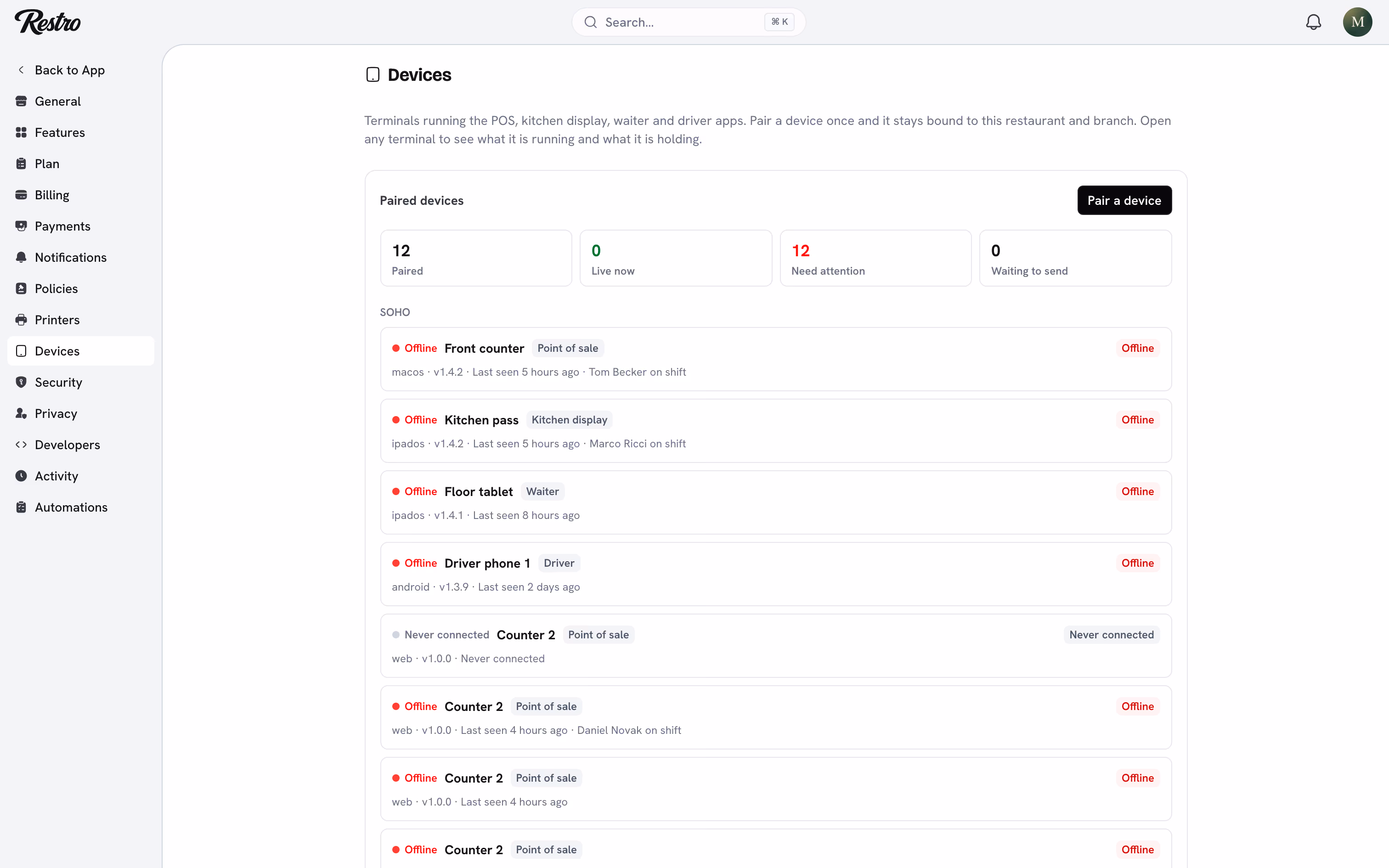Open the user avatar menu
1389x868 pixels.
click(1357, 22)
